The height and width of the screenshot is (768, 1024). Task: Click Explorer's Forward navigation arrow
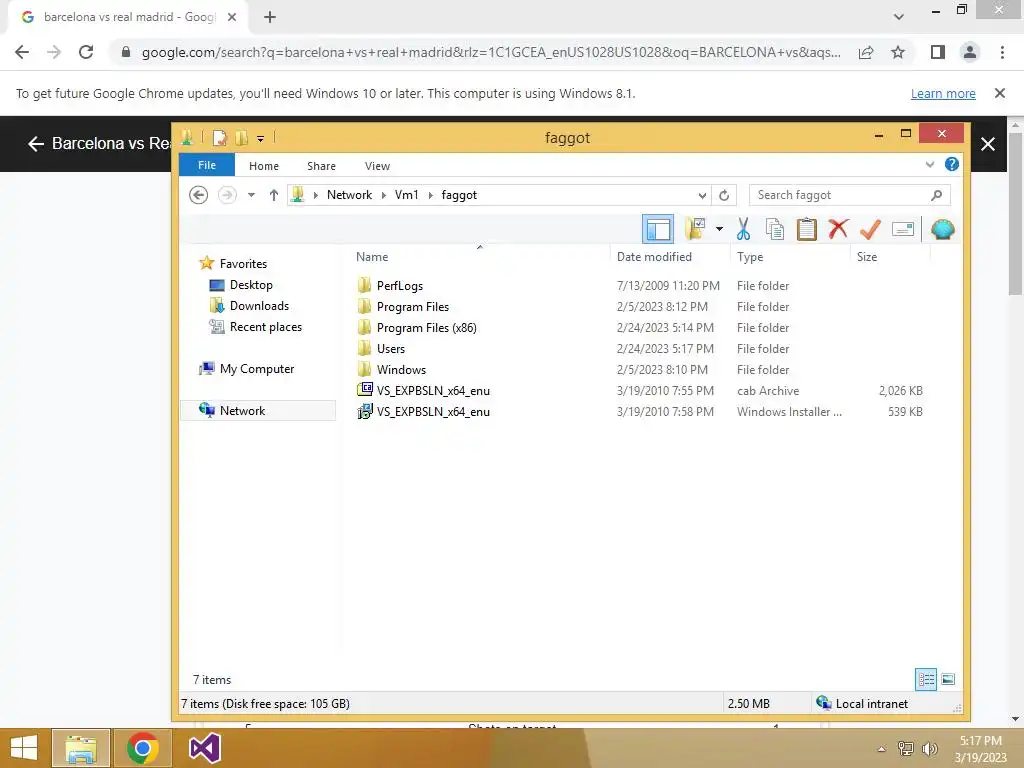click(227, 195)
